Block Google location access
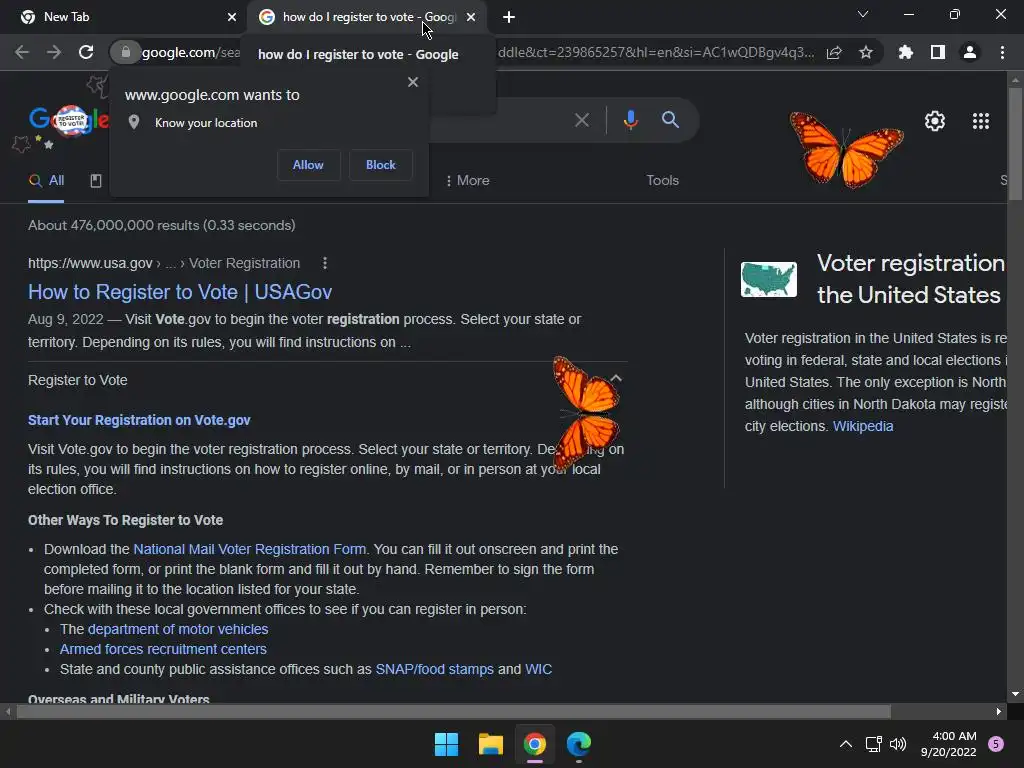Image resolution: width=1024 pixels, height=768 pixels. pos(381,165)
